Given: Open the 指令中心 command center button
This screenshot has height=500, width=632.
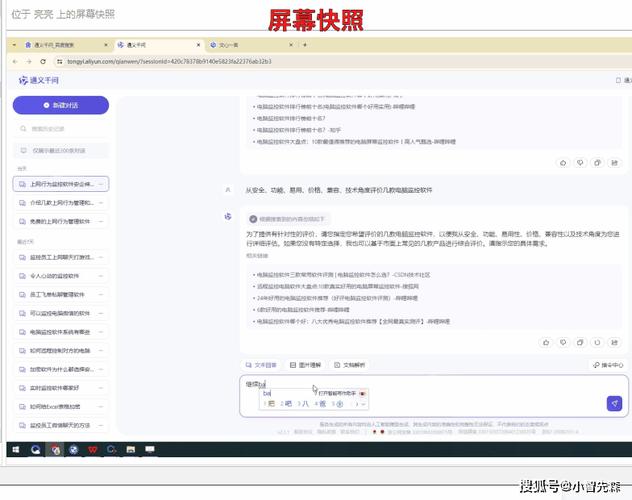Looking at the screenshot, I should pyautogui.click(x=607, y=365).
